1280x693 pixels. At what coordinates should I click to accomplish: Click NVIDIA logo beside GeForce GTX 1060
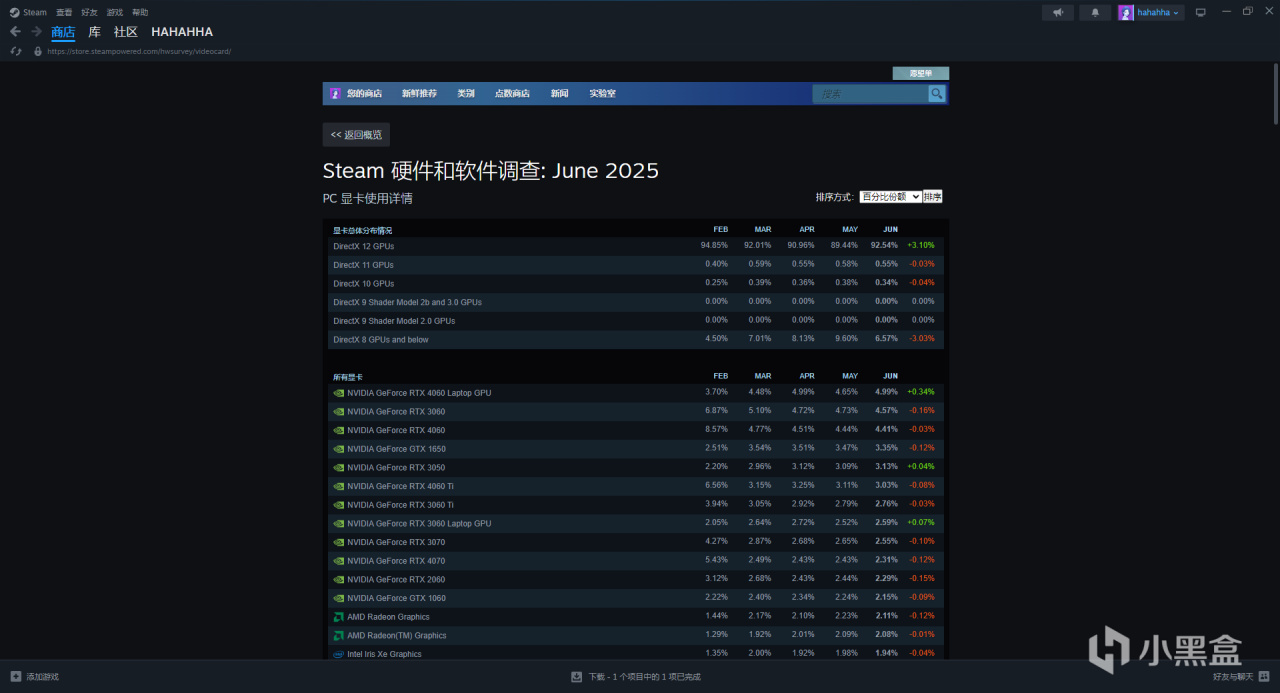coord(339,598)
